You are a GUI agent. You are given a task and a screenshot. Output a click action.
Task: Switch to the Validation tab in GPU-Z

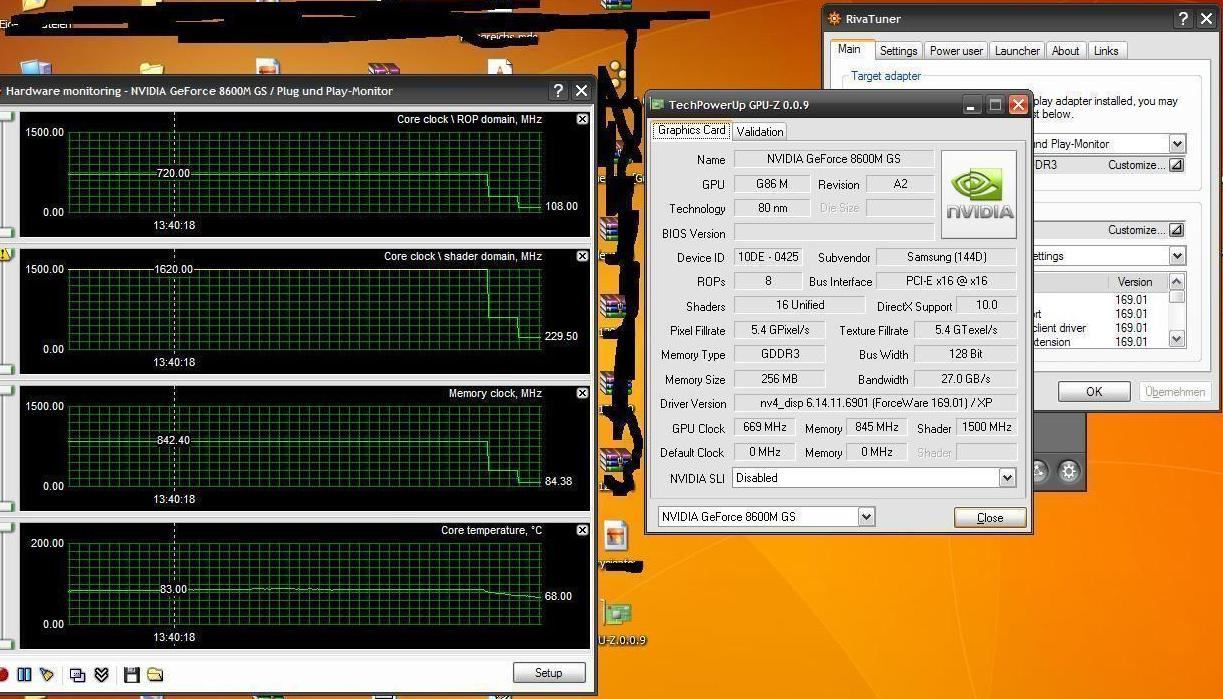(x=760, y=131)
